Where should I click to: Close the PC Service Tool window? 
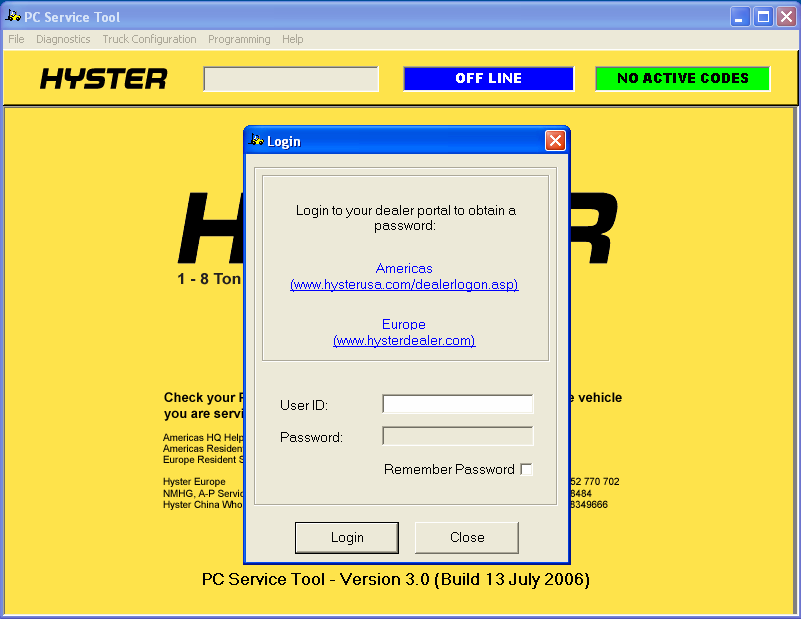787,17
